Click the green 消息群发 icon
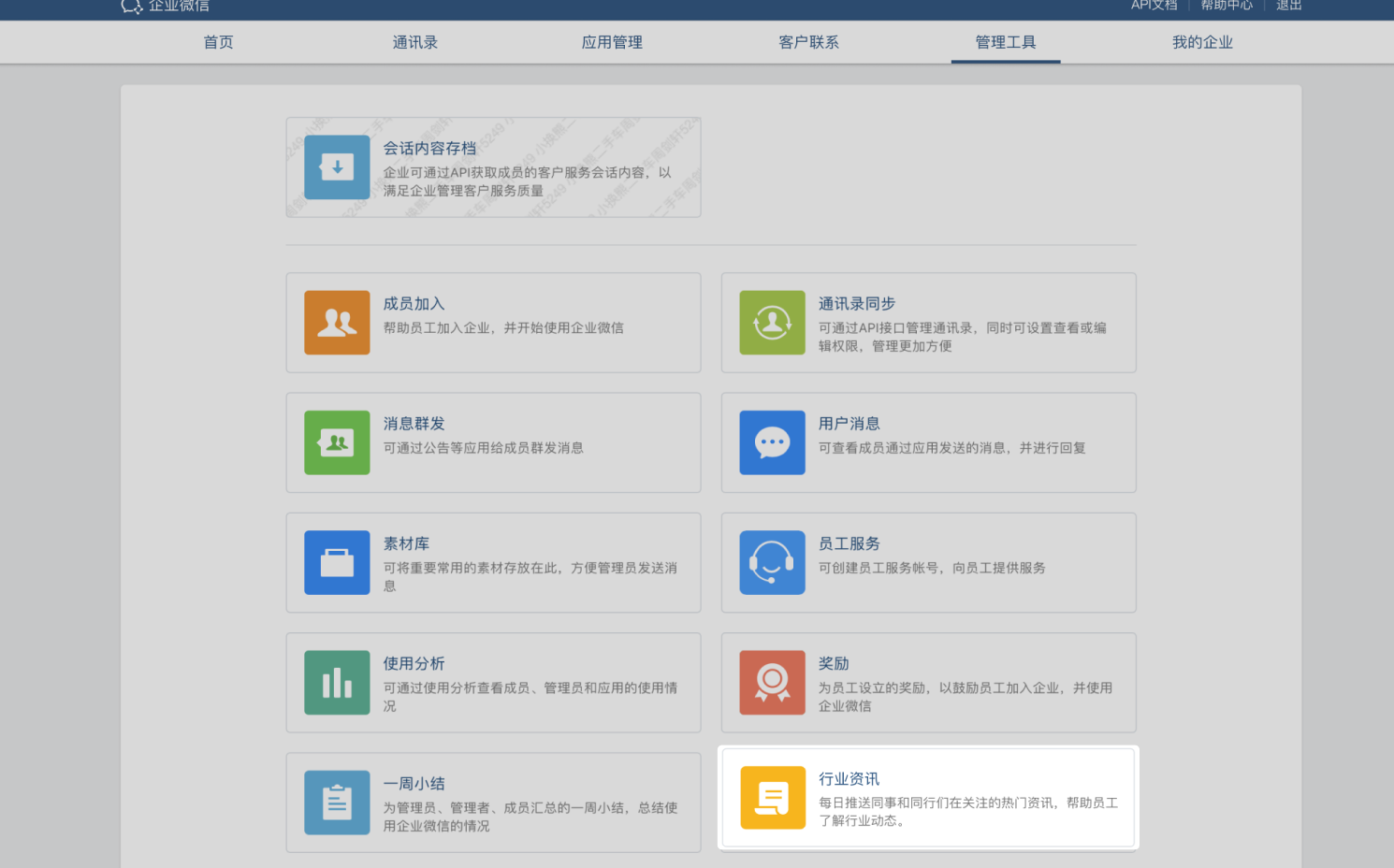The image size is (1394, 868). click(x=337, y=442)
